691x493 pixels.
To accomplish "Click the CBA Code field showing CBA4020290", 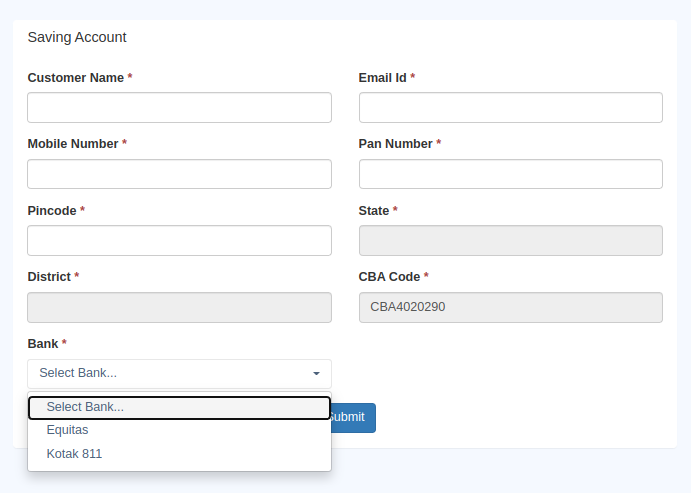I will click(x=511, y=308).
